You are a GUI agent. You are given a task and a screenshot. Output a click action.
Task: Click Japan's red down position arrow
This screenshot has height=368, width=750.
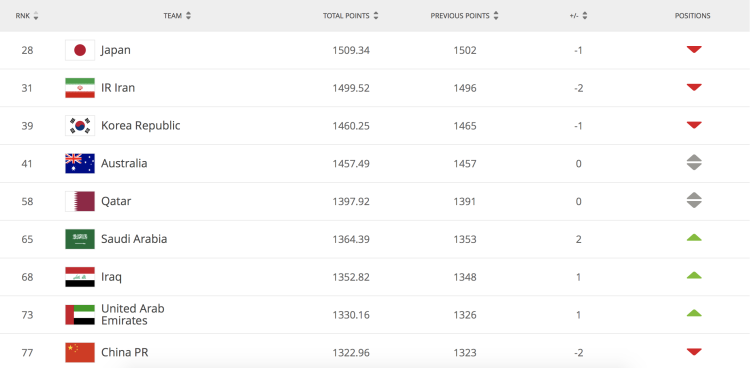(694, 49)
